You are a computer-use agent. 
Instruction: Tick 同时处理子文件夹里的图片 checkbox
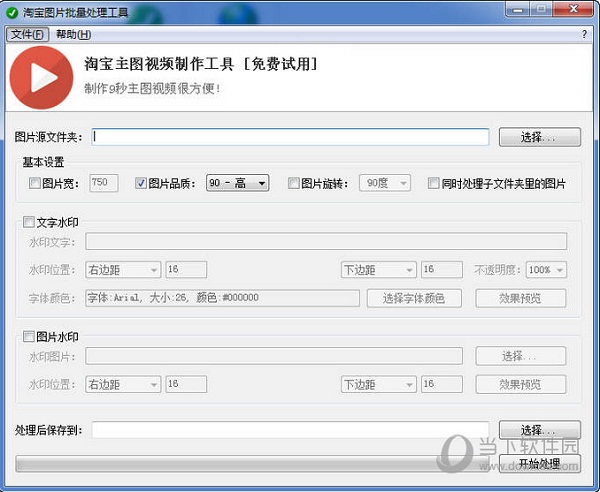[x=433, y=183]
